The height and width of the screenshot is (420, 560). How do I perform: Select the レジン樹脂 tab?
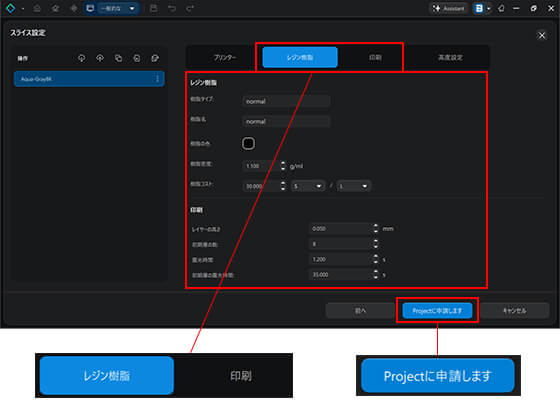point(300,57)
